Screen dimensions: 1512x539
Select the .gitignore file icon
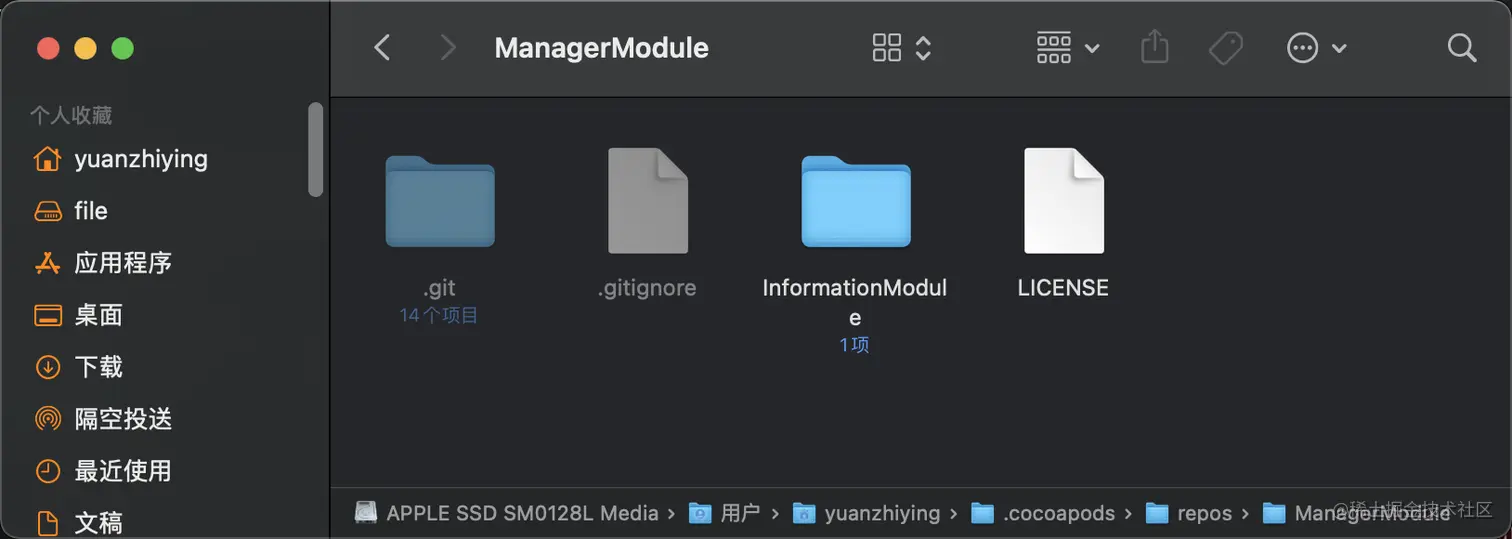(x=647, y=201)
